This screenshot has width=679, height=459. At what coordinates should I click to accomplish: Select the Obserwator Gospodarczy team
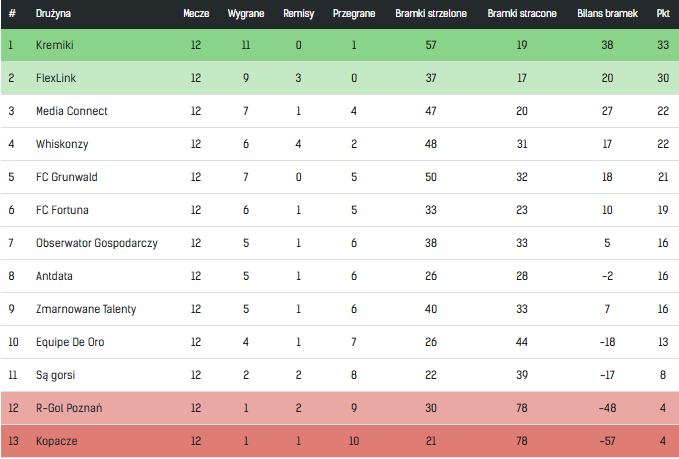point(97,243)
